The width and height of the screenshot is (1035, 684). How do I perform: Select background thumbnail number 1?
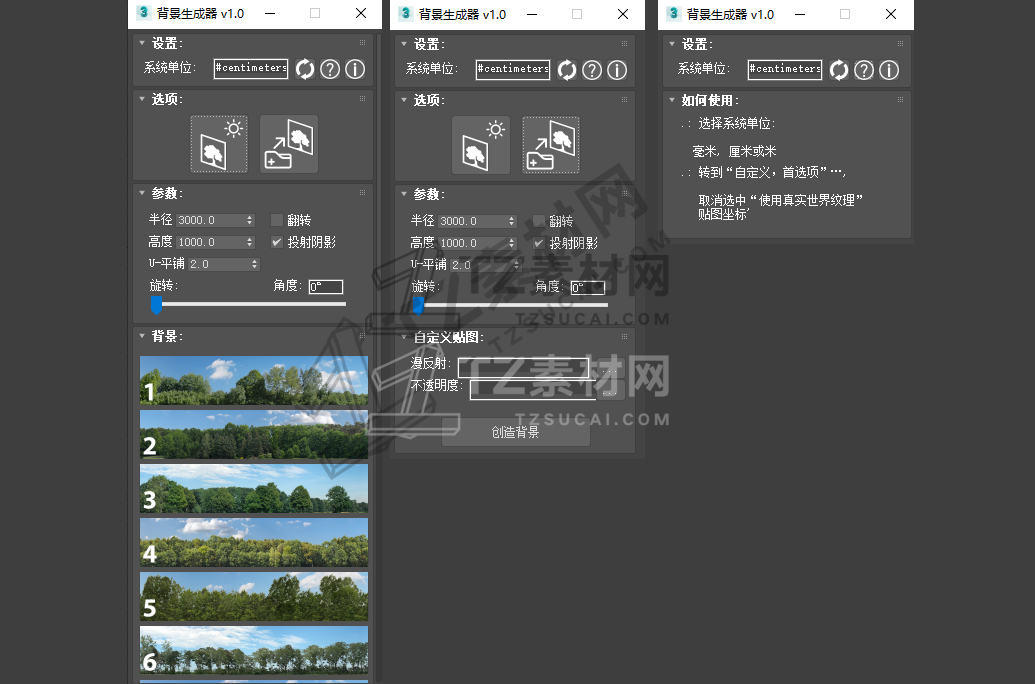pyautogui.click(x=254, y=380)
